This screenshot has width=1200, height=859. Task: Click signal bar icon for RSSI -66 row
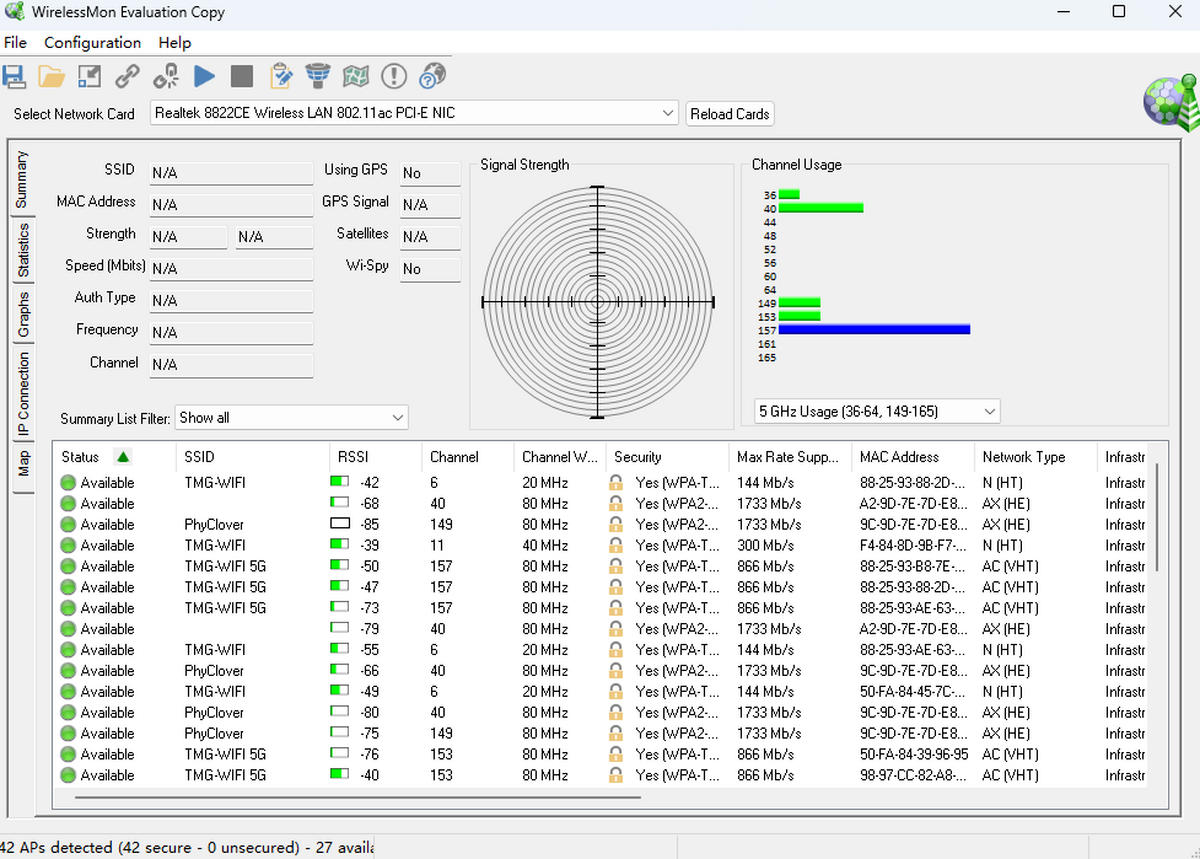[340, 671]
